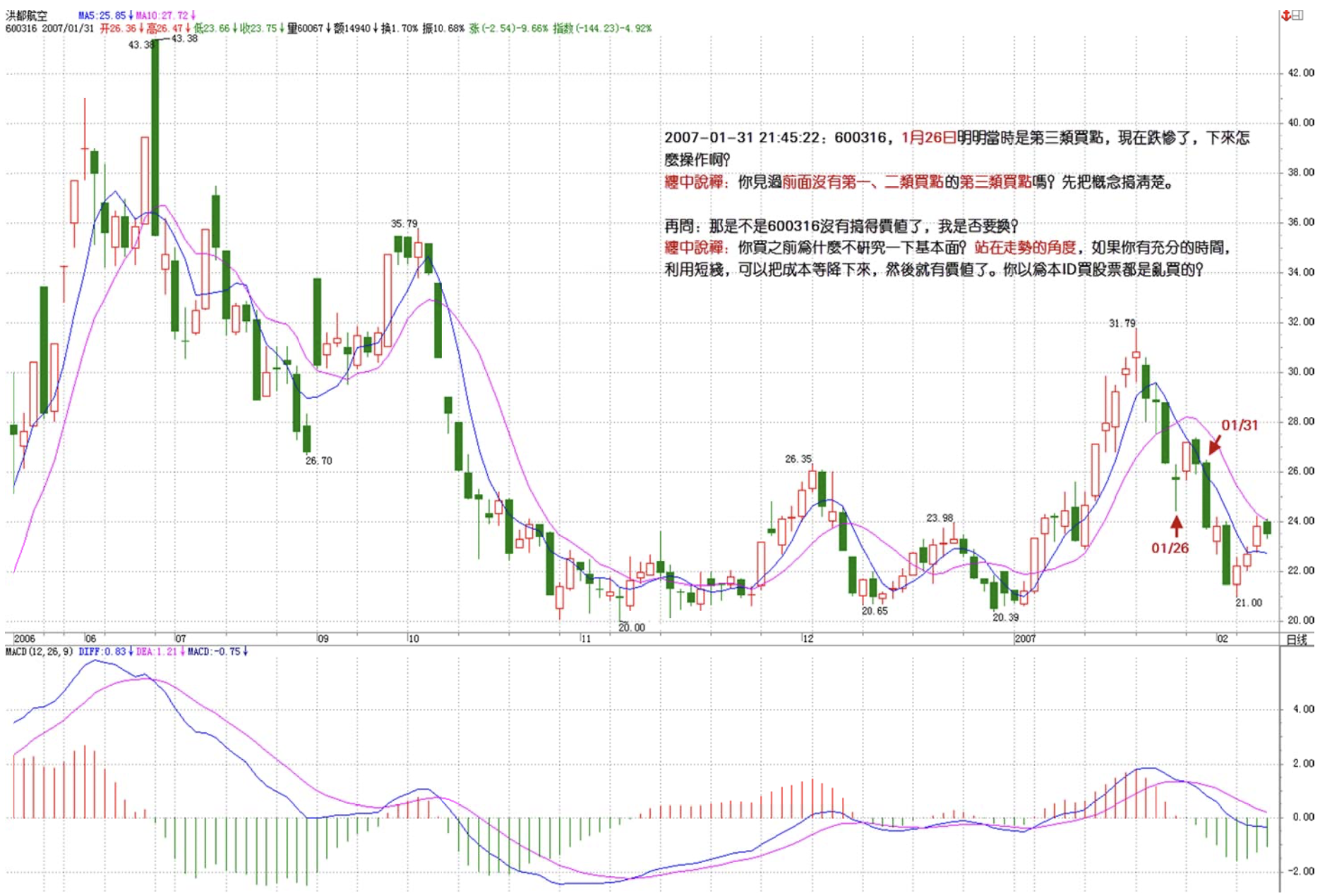Click the red anchor icon
Viewport: 1320px width, 896px height.
point(1286,16)
